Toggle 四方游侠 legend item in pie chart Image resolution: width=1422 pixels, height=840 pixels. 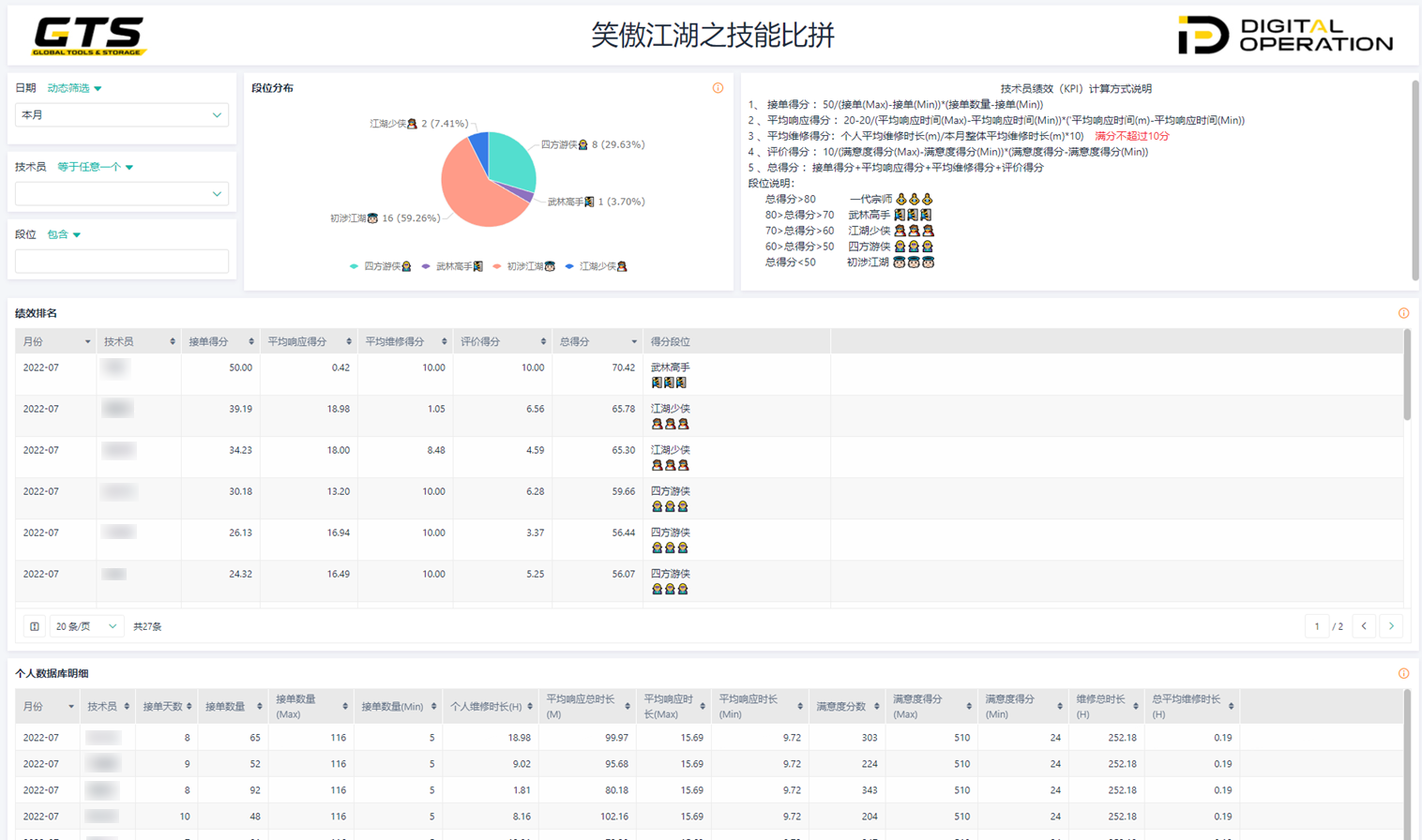[x=381, y=266]
